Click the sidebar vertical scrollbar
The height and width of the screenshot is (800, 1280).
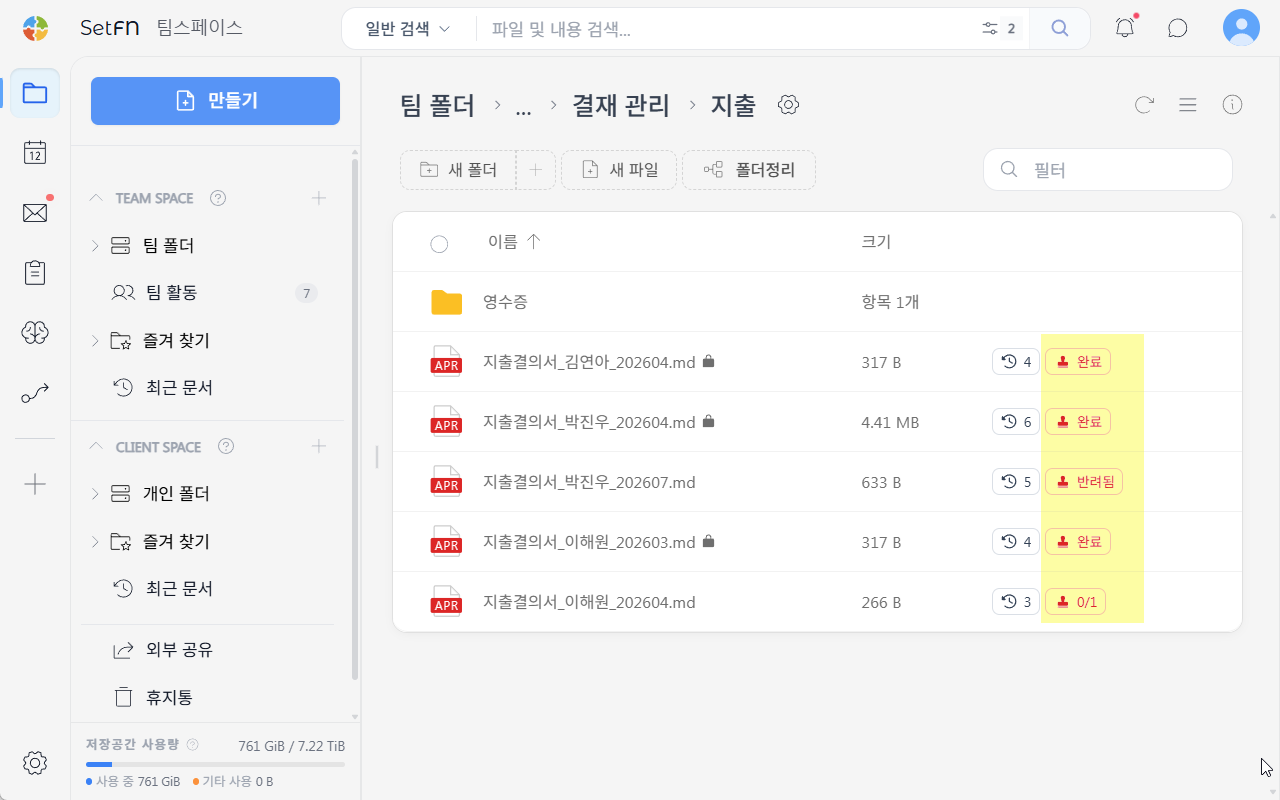point(354,420)
